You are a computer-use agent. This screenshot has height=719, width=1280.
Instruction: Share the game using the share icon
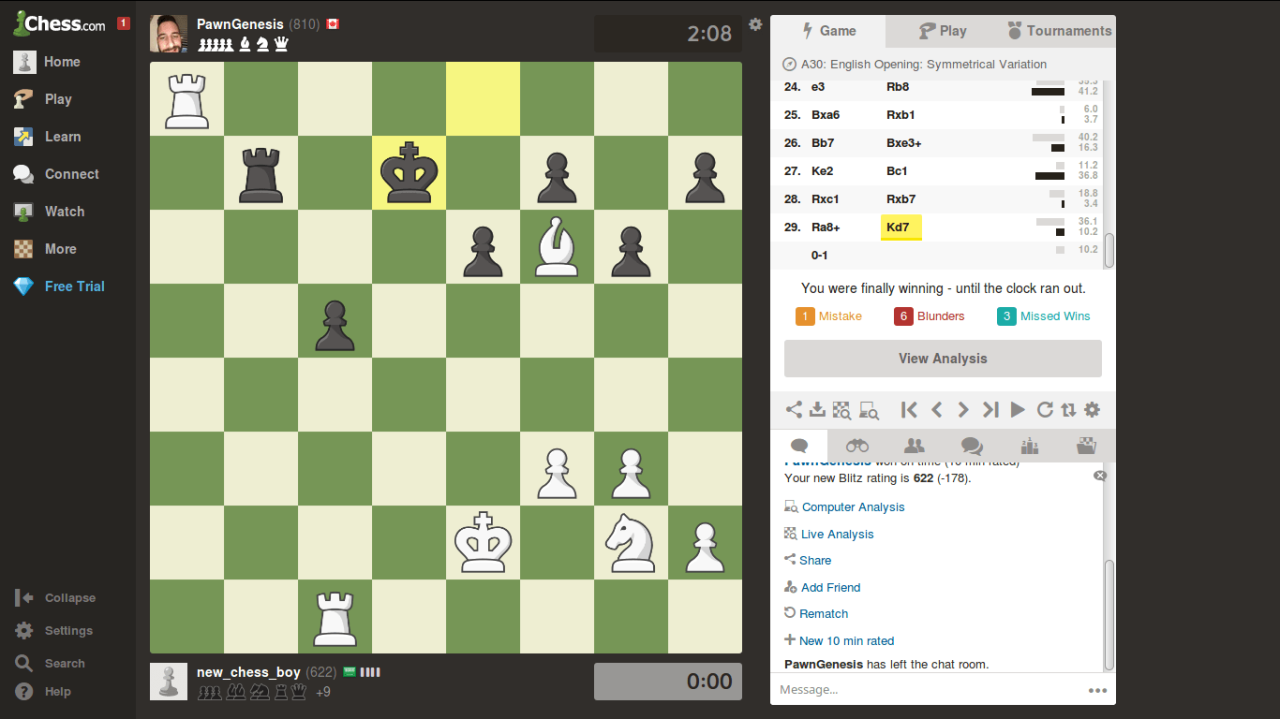coord(793,409)
